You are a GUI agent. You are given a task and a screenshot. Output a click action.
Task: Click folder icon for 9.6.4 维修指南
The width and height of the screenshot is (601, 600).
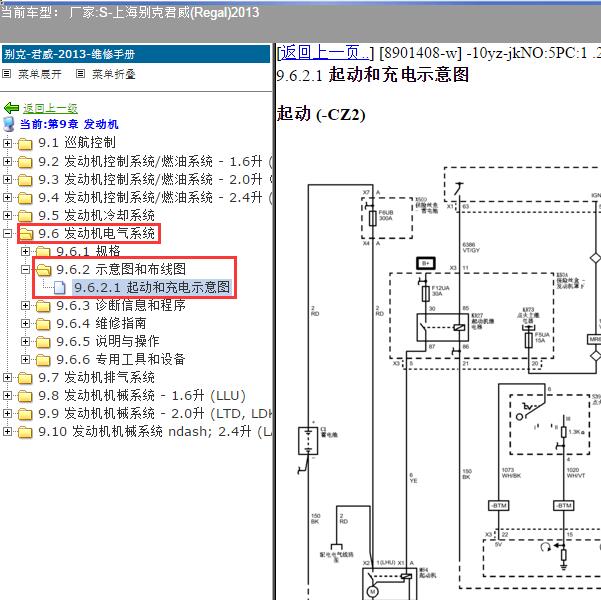(x=43, y=324)
